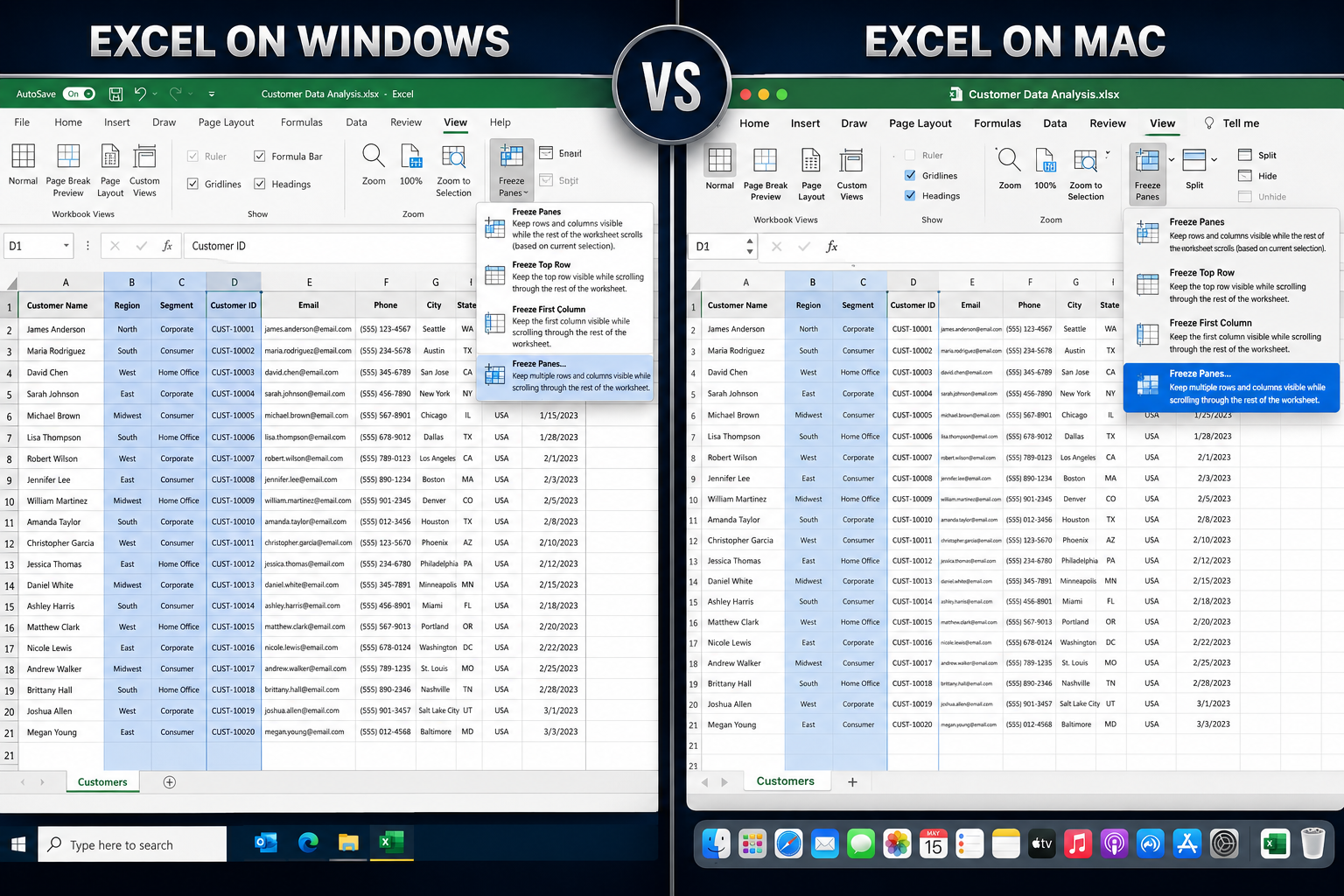Open the Formulas tab in Windows Excel
The image size is (1344, 896).
(x=301, y=122)
